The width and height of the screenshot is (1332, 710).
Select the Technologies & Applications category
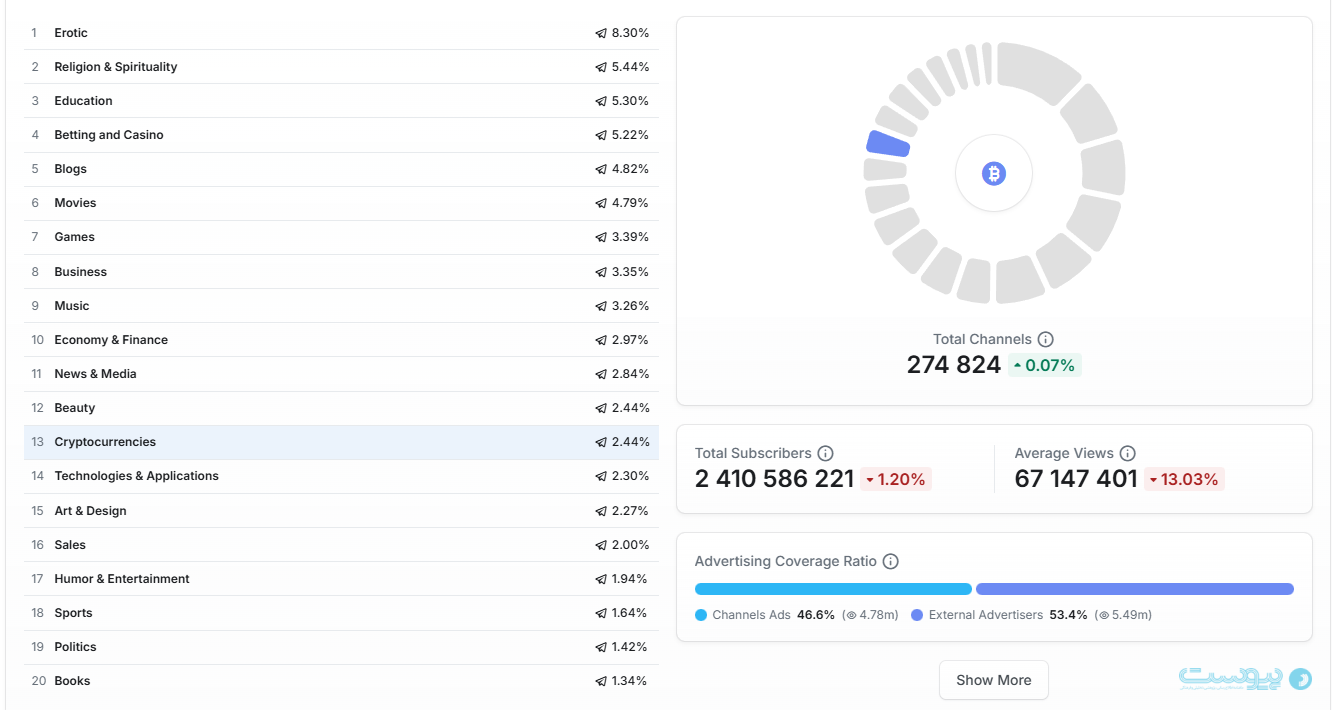point(136,476)
